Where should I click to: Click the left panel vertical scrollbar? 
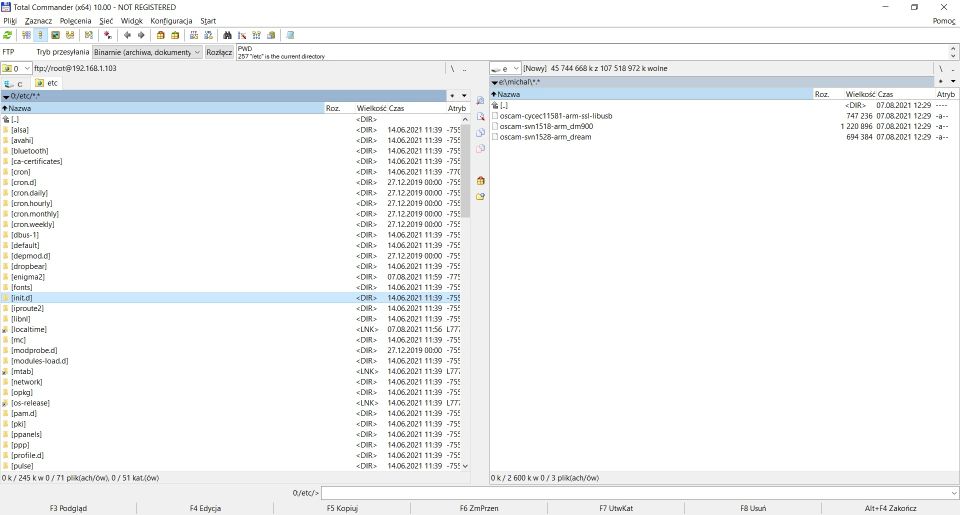click(x=465, y=300)
